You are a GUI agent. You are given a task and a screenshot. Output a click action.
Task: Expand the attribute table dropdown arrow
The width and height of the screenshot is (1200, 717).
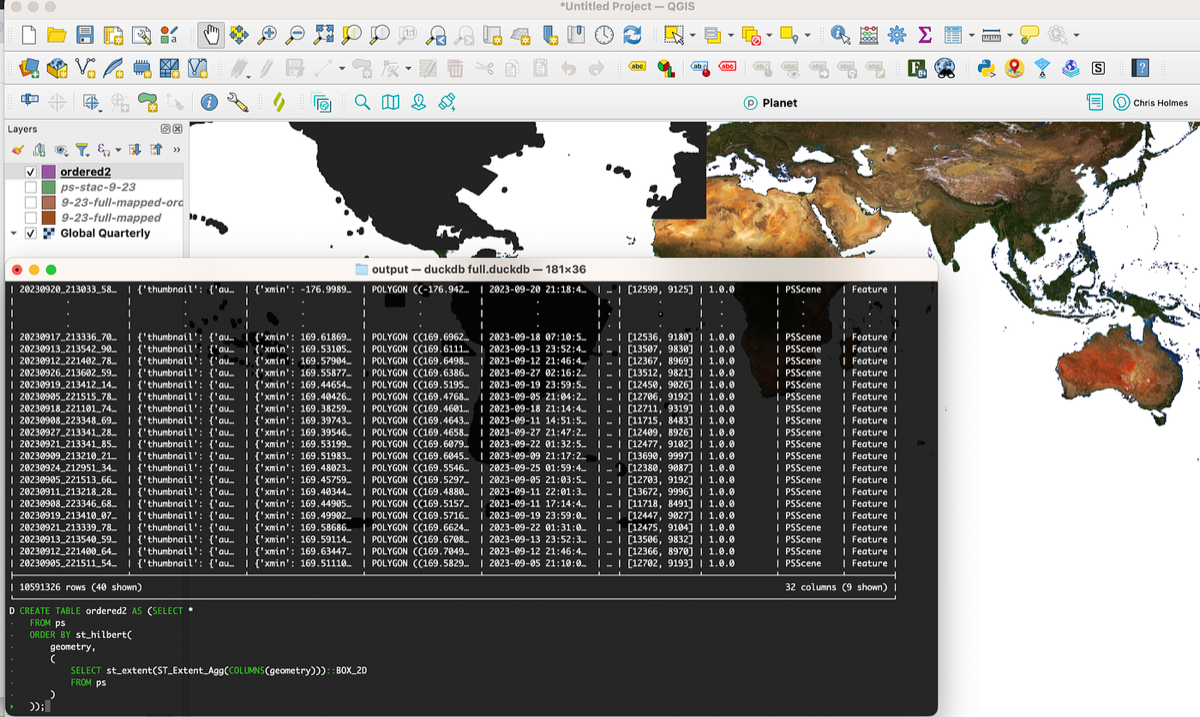pyautogui.click(x=970, y=36)
